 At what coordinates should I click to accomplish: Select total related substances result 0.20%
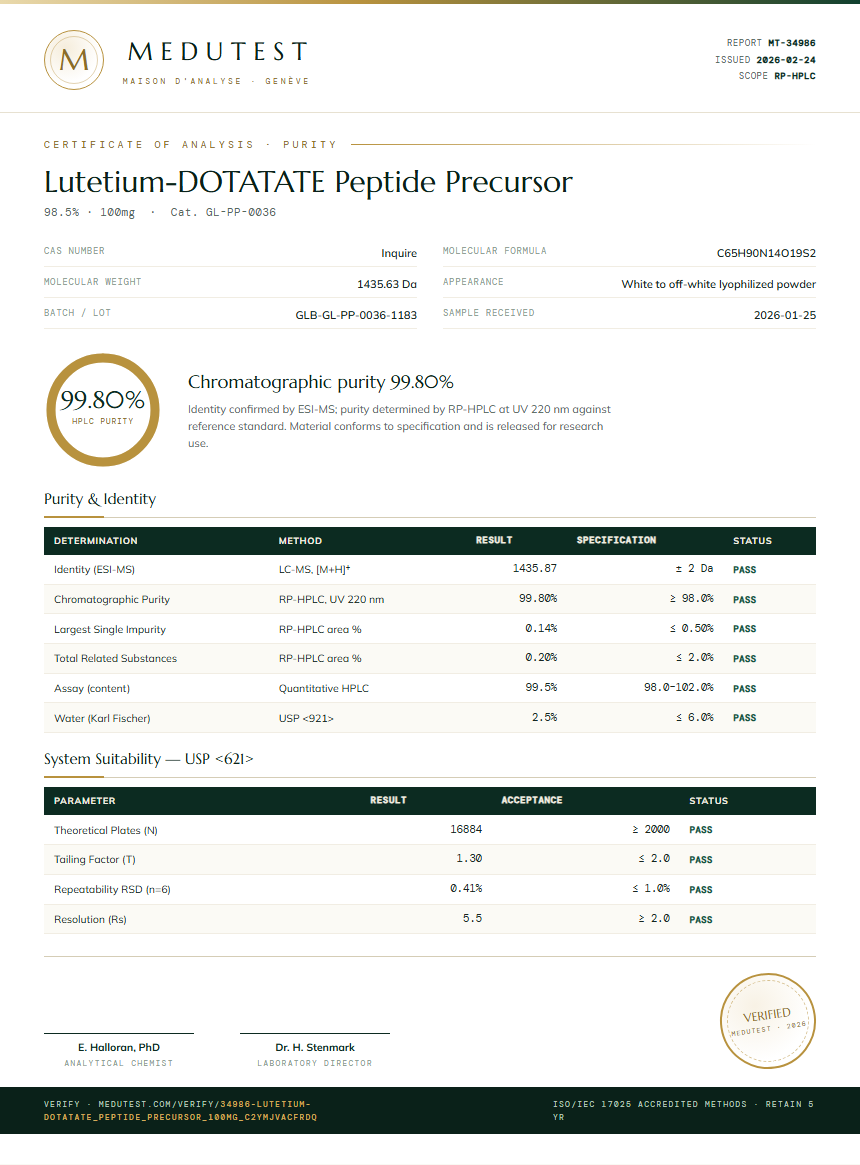click(x=541, y=658)
